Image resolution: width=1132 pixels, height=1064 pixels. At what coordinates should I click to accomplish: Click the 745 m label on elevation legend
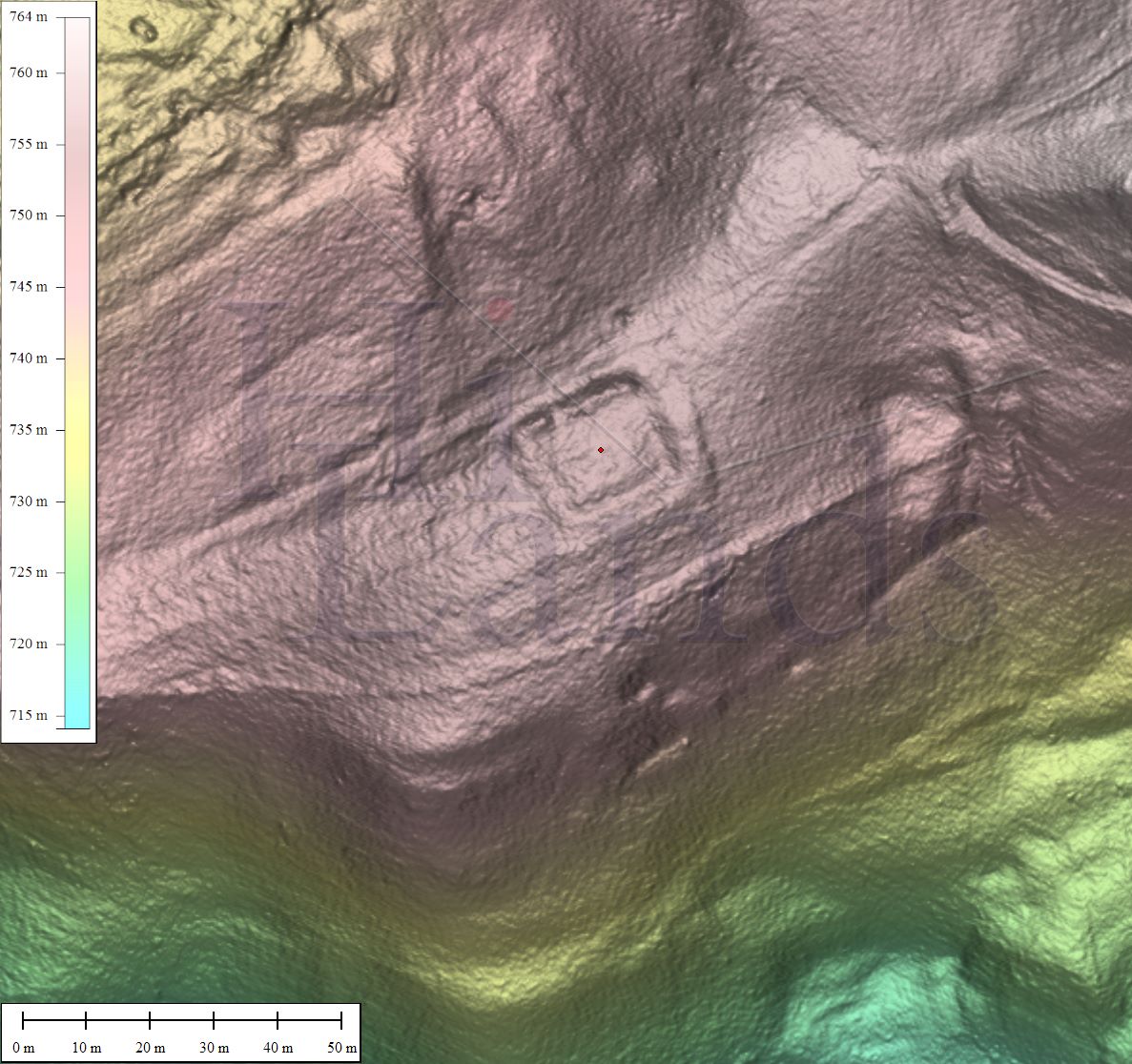point(29,287)
